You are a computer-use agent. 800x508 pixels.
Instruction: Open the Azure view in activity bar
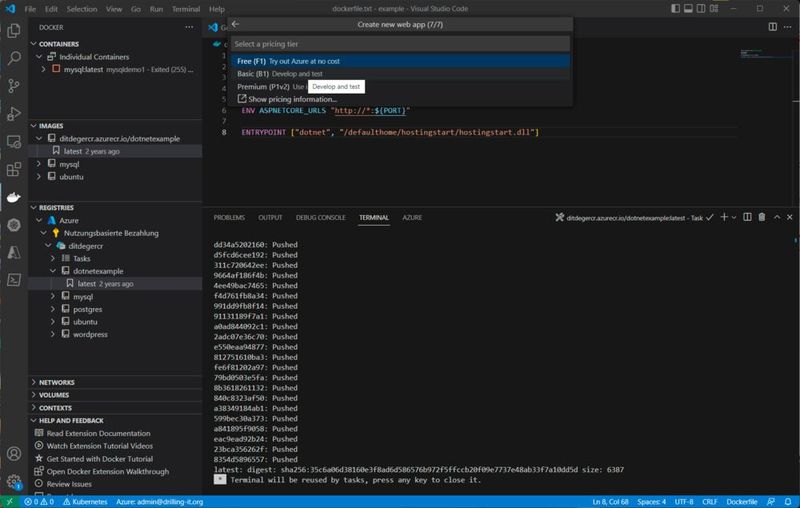pyautogui.click(x=13, y=253)
